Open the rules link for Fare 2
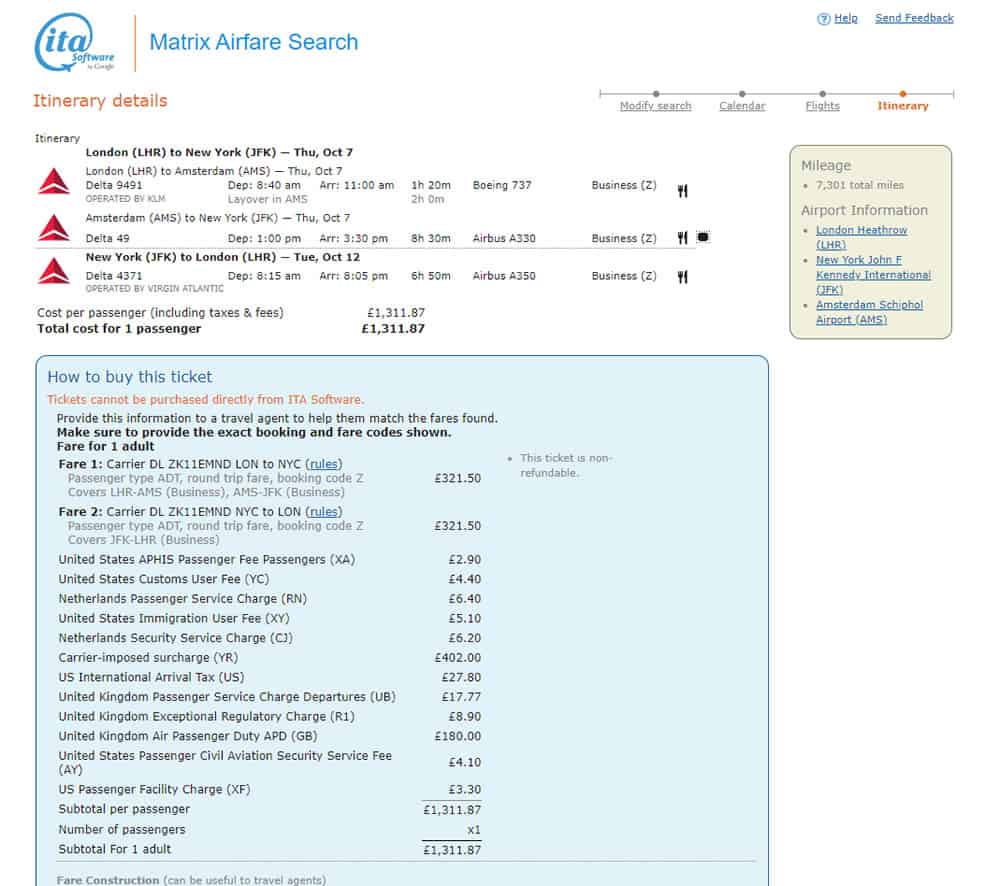Viewport: 1000px width, 886px height. [323, 512]
